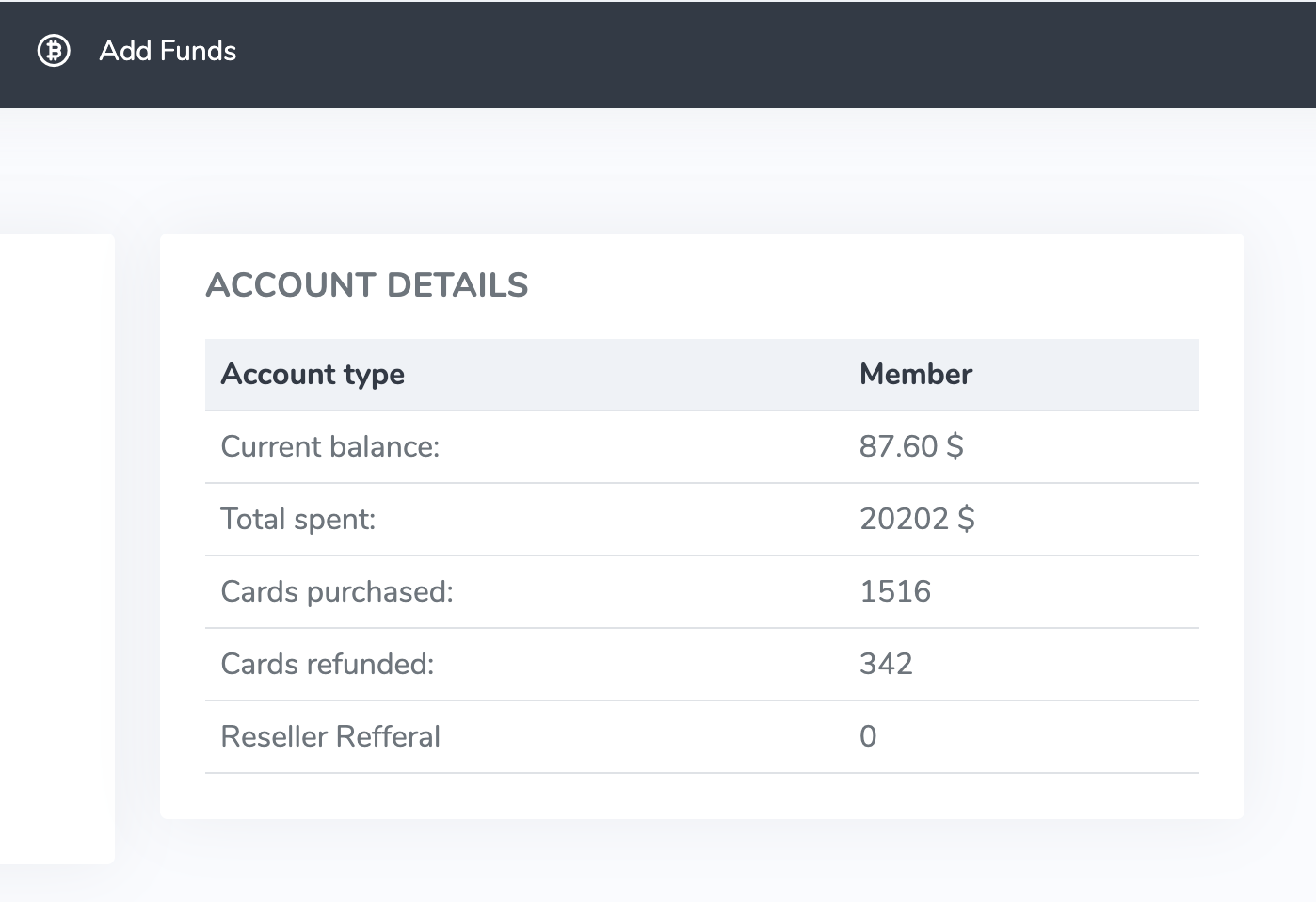Image resolution: width=1316 pixels, height=902 pixels.
Task: Click the partially visible left white panel
Action: point(56,546)
